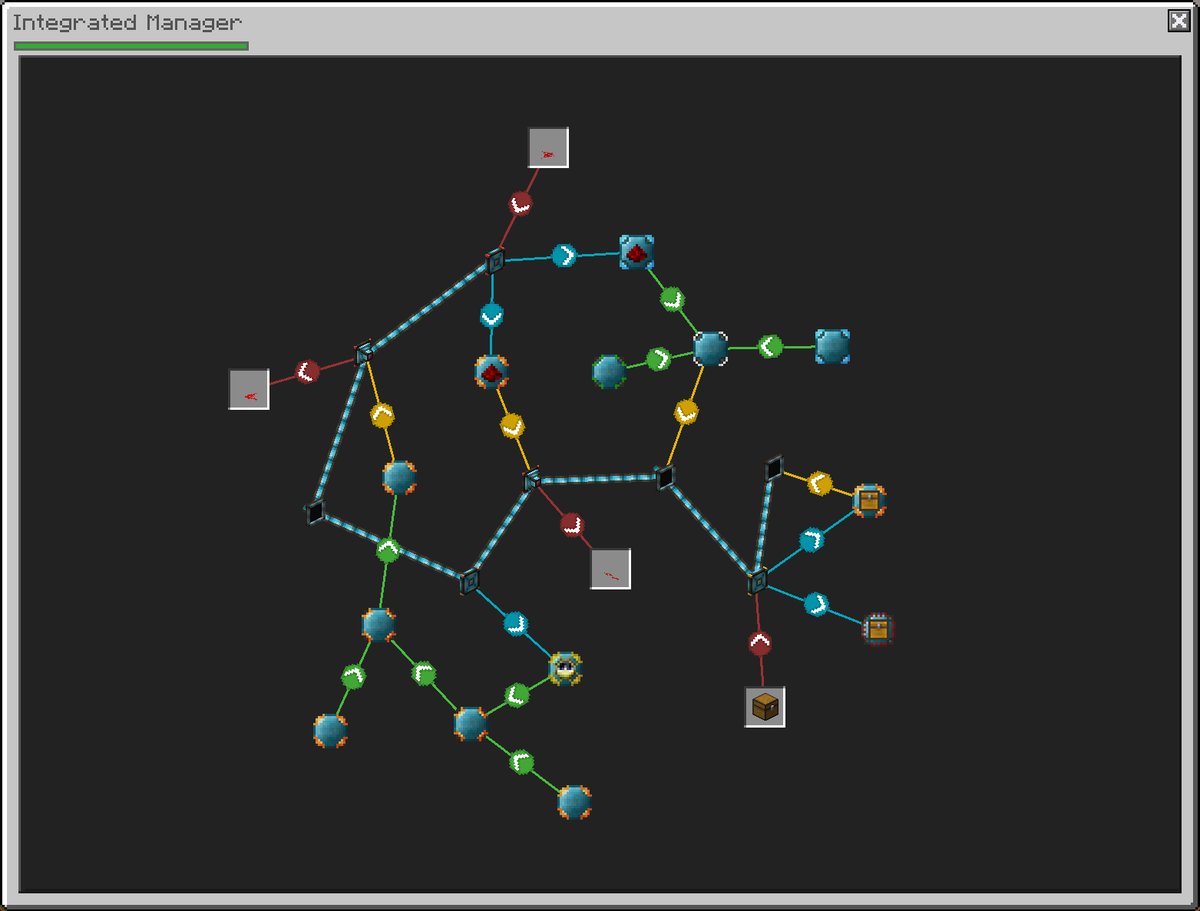Select green chevron just left of face node

[517, 694]
